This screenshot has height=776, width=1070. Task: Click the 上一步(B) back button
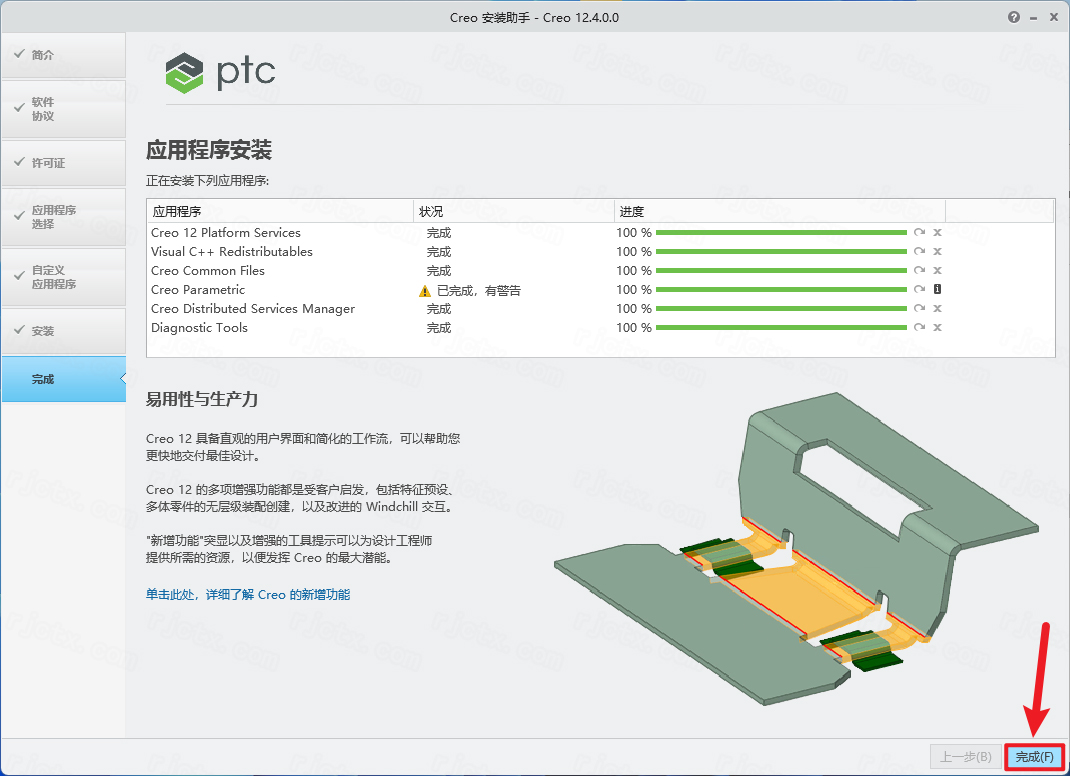pos(966,757)
